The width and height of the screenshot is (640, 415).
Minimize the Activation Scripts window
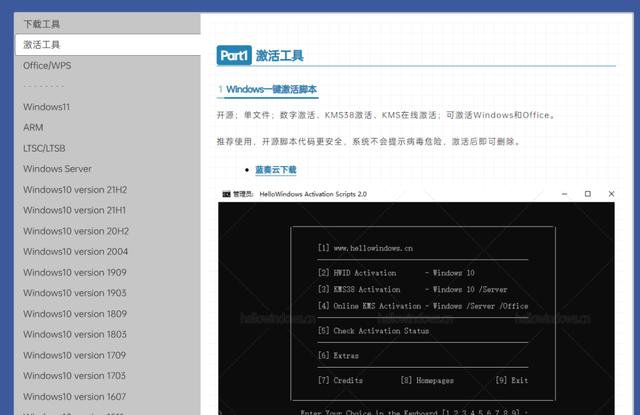(x=564, y=194)
